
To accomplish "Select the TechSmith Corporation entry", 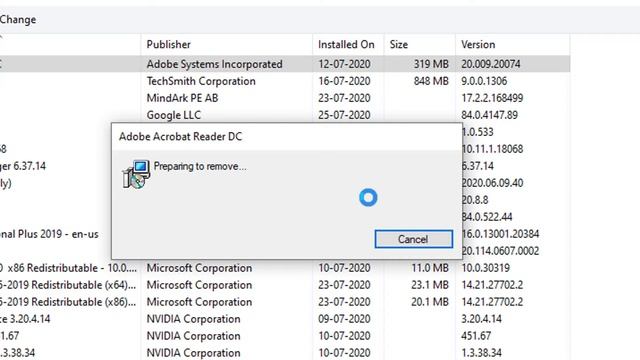I will pyautogui.click(x=201, y=81).
